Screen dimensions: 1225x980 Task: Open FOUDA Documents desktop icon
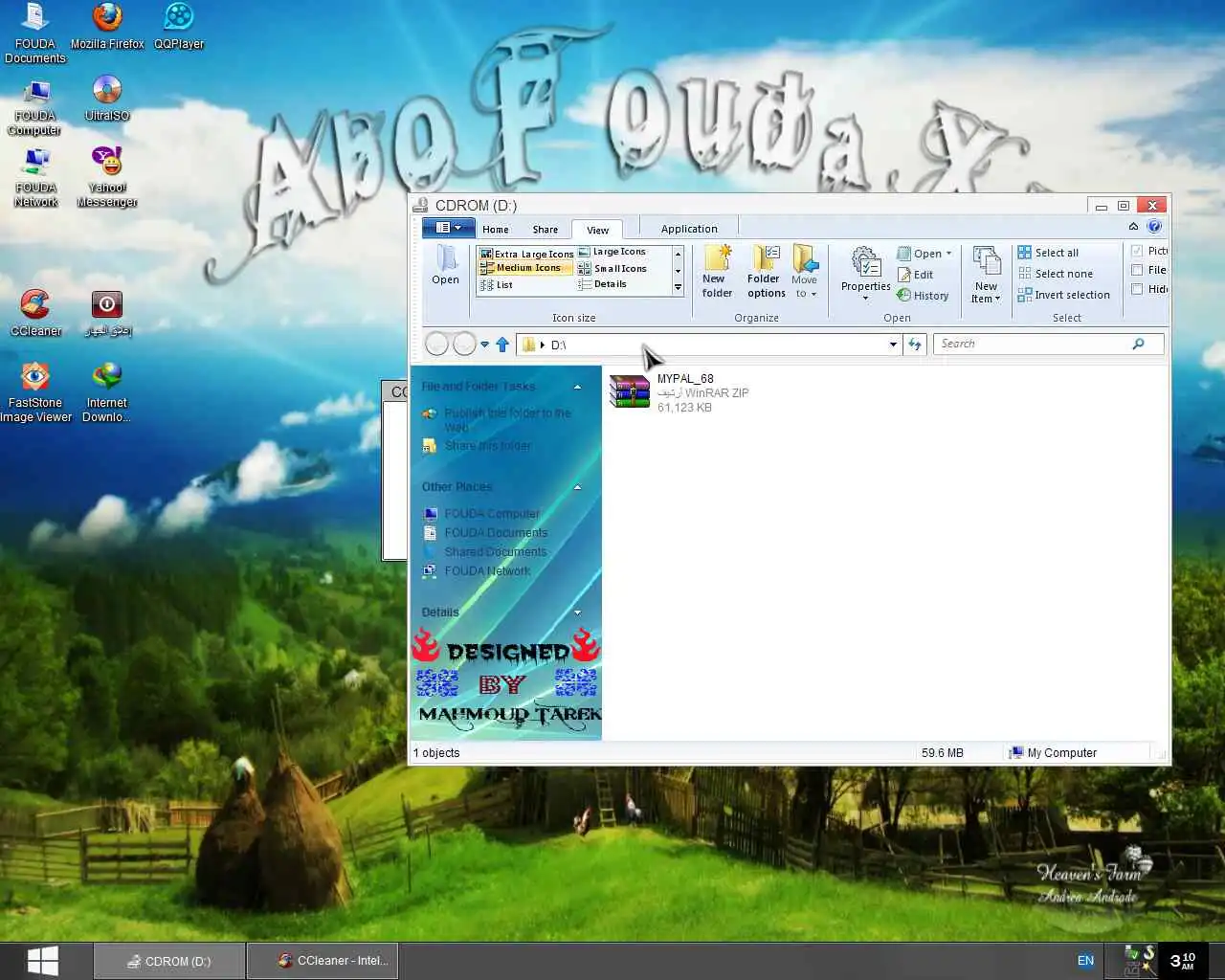[x=35, y=33]
